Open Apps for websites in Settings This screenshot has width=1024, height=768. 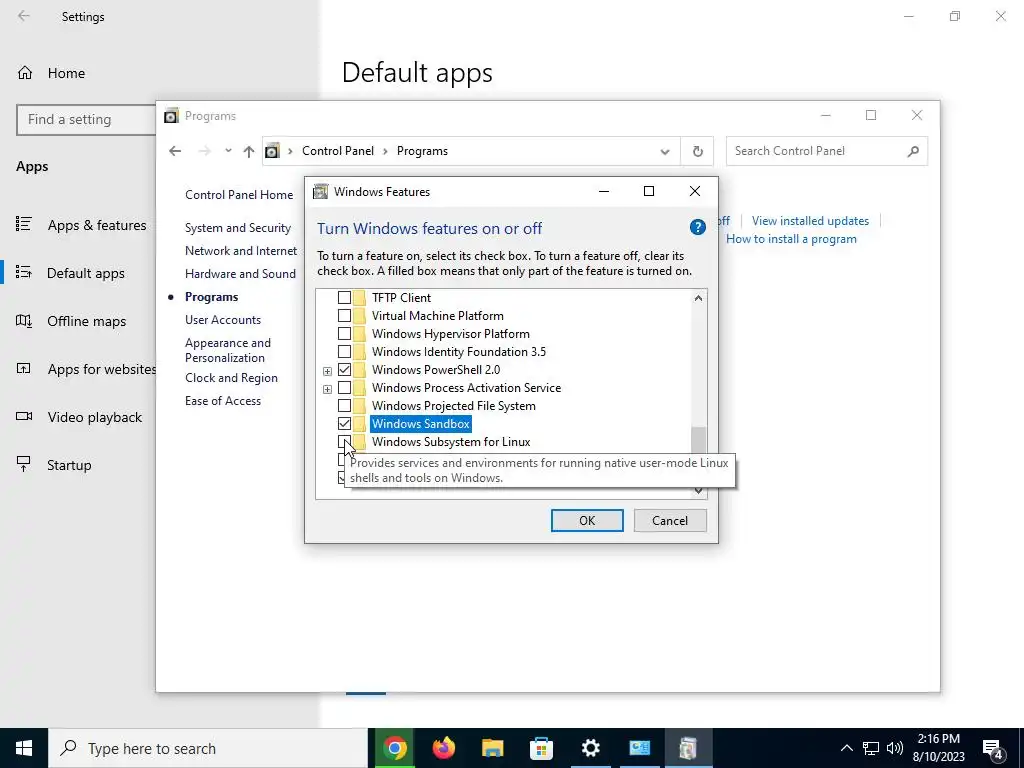click(101, 369)
